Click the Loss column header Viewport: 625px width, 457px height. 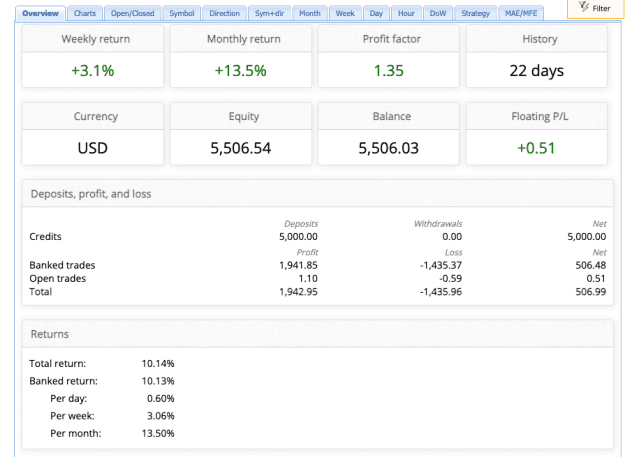coord(454,253)
